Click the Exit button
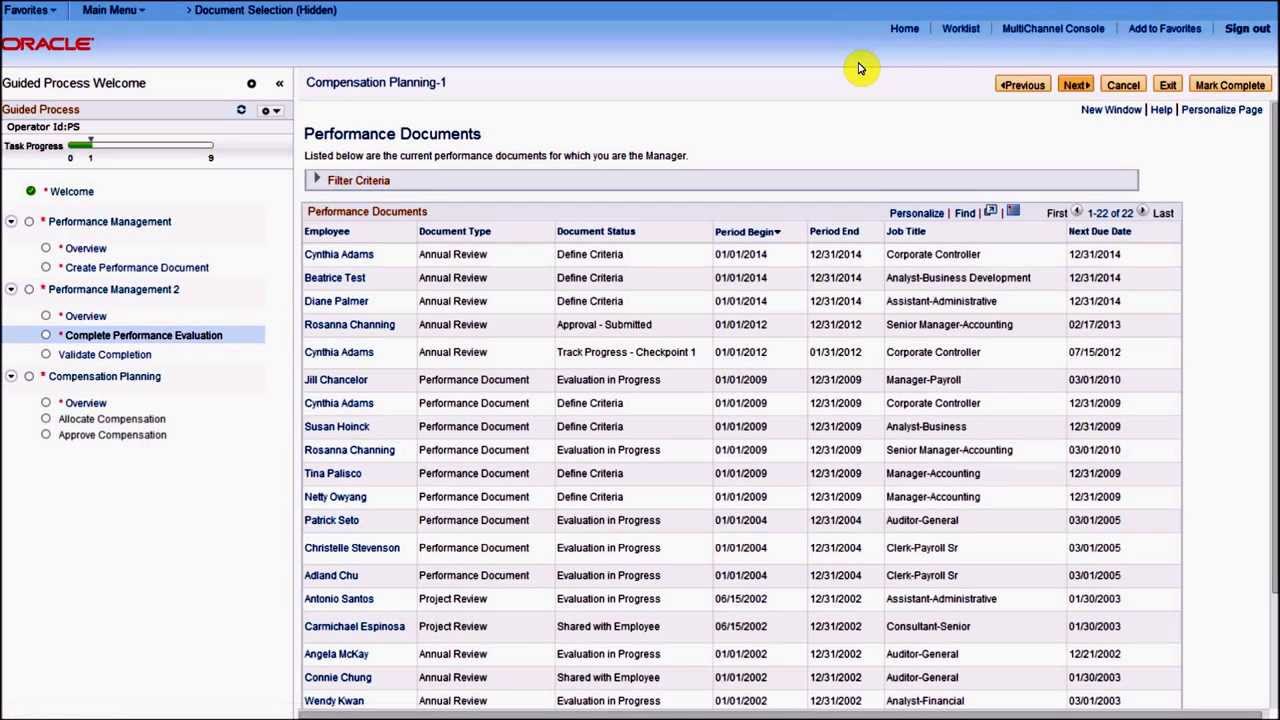The height and width of the screenshot is (720, 1280). (x=1167, y=85)
